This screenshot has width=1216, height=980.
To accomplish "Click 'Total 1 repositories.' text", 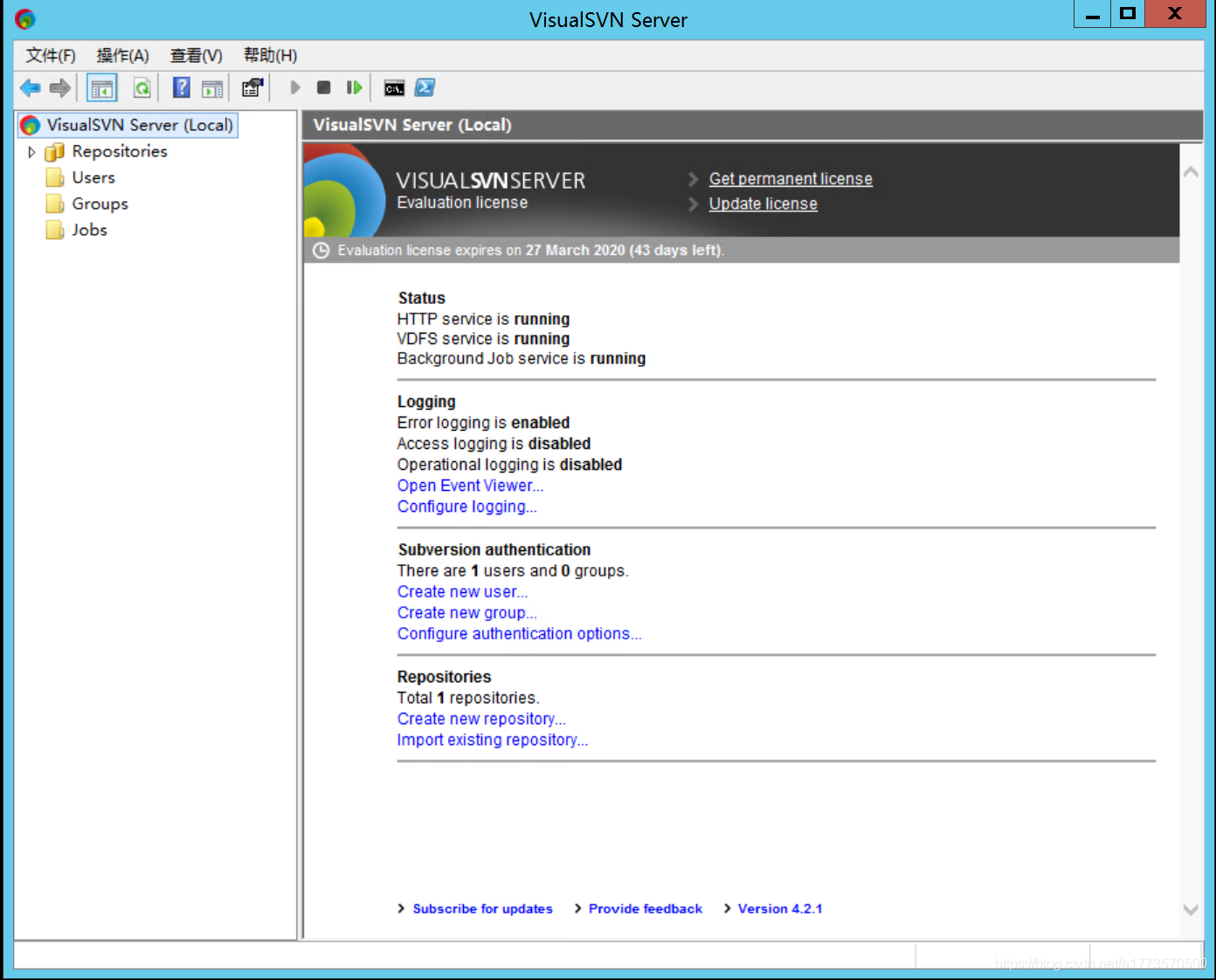I will click(468, 698).
